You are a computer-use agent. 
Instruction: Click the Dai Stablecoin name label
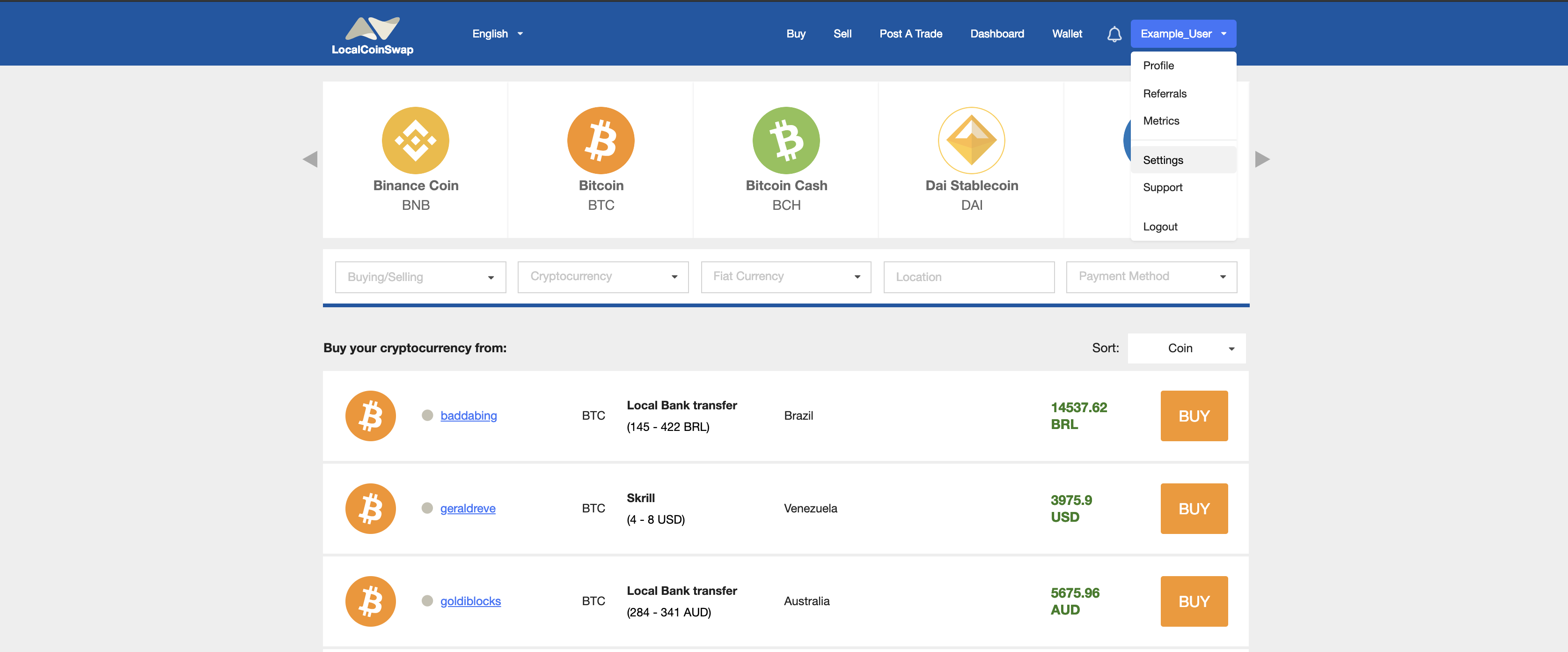[972, 185]
